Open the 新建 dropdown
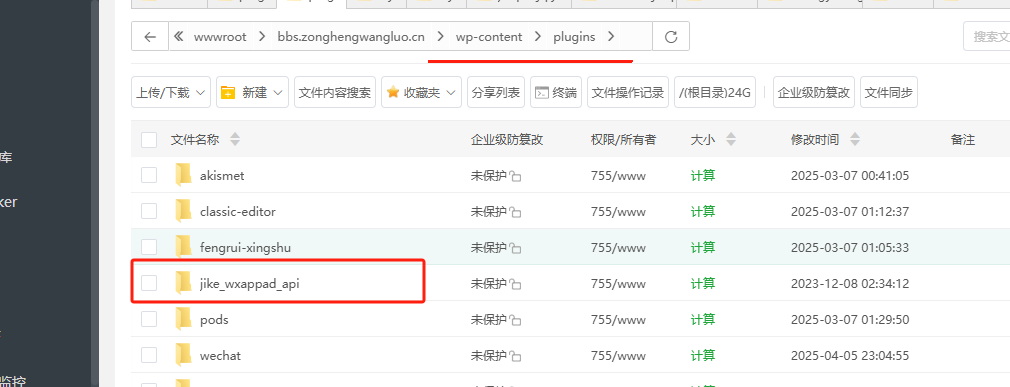The image size is (1010, 387). [x=252, y=93]
